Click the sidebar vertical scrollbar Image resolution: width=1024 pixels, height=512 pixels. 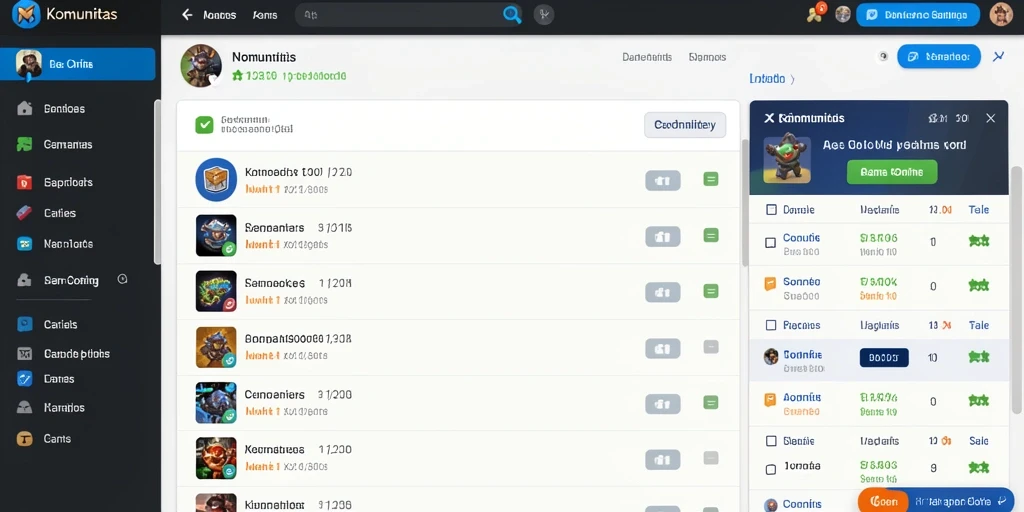[157, 182]
